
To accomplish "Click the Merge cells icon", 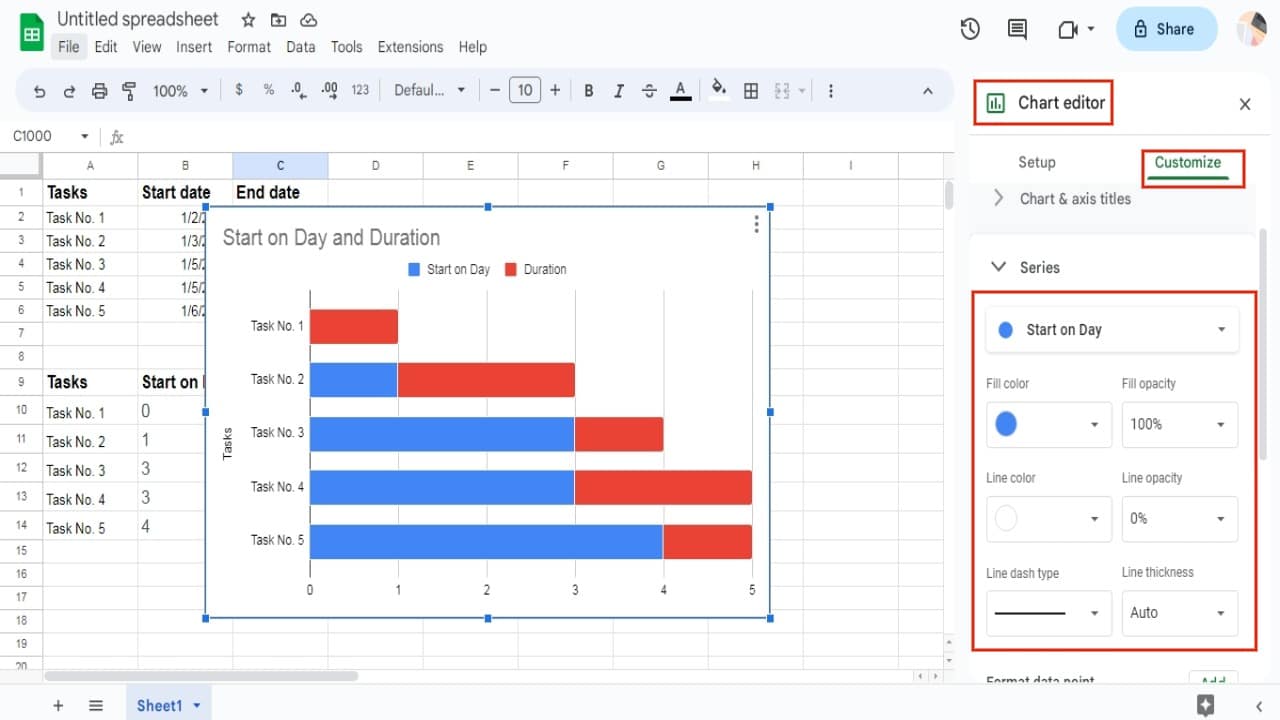I will 783,90.
